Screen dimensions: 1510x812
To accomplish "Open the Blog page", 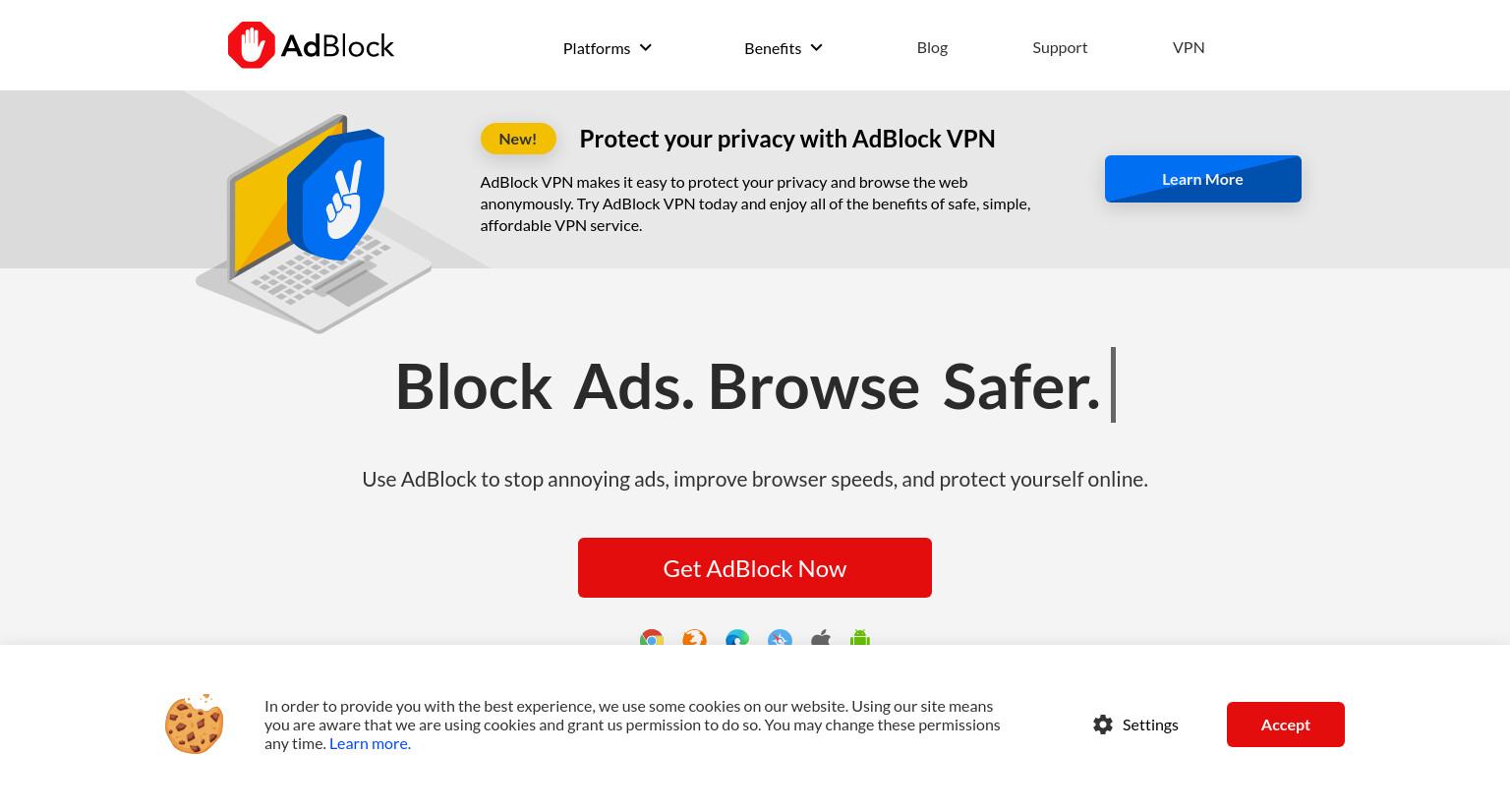I will 932,47.
